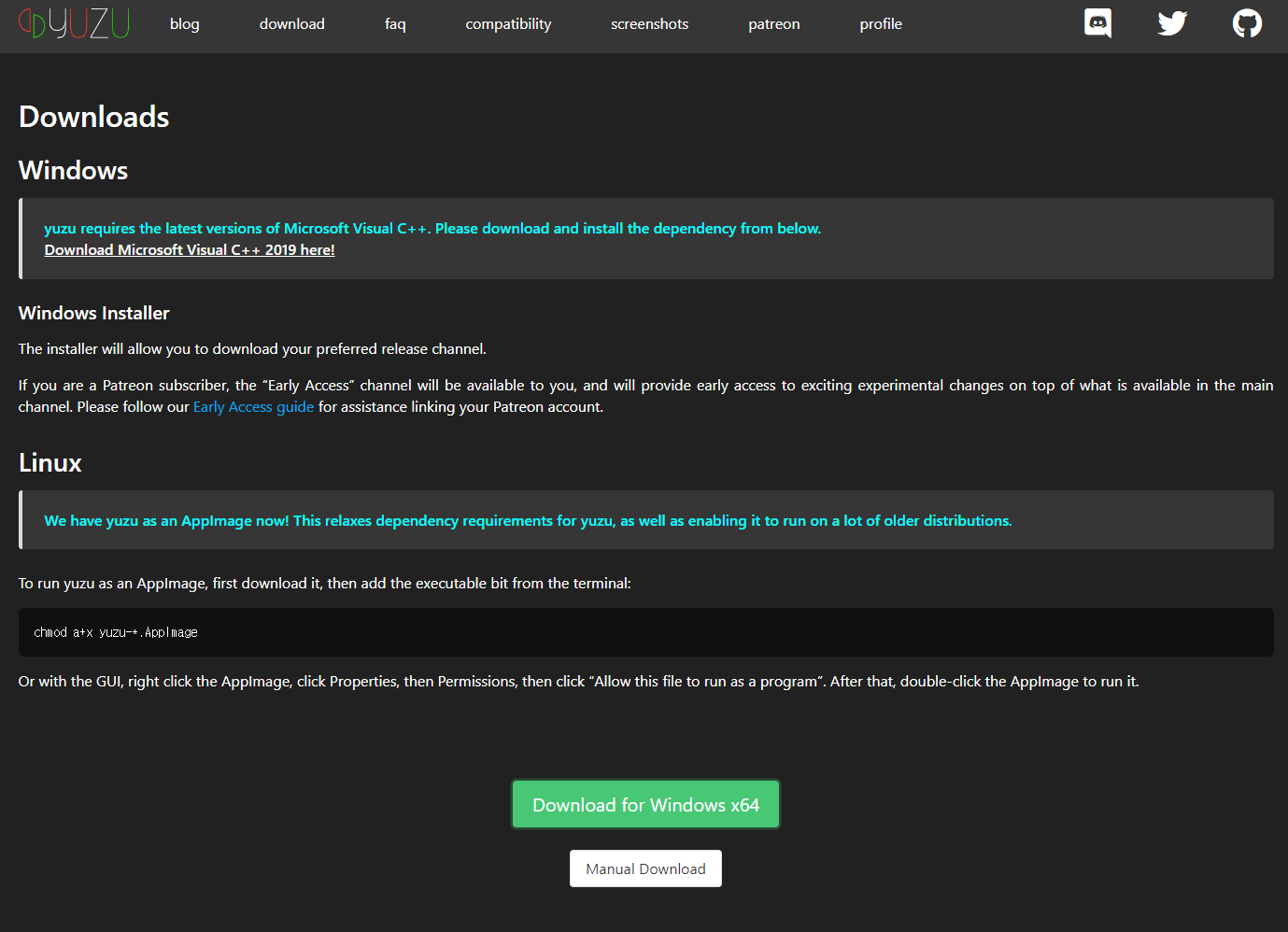Image resolution: width=1288 pixels, height=932 pixels.
Task: Open the GitHub icon link
Action: pos(1247,23)
